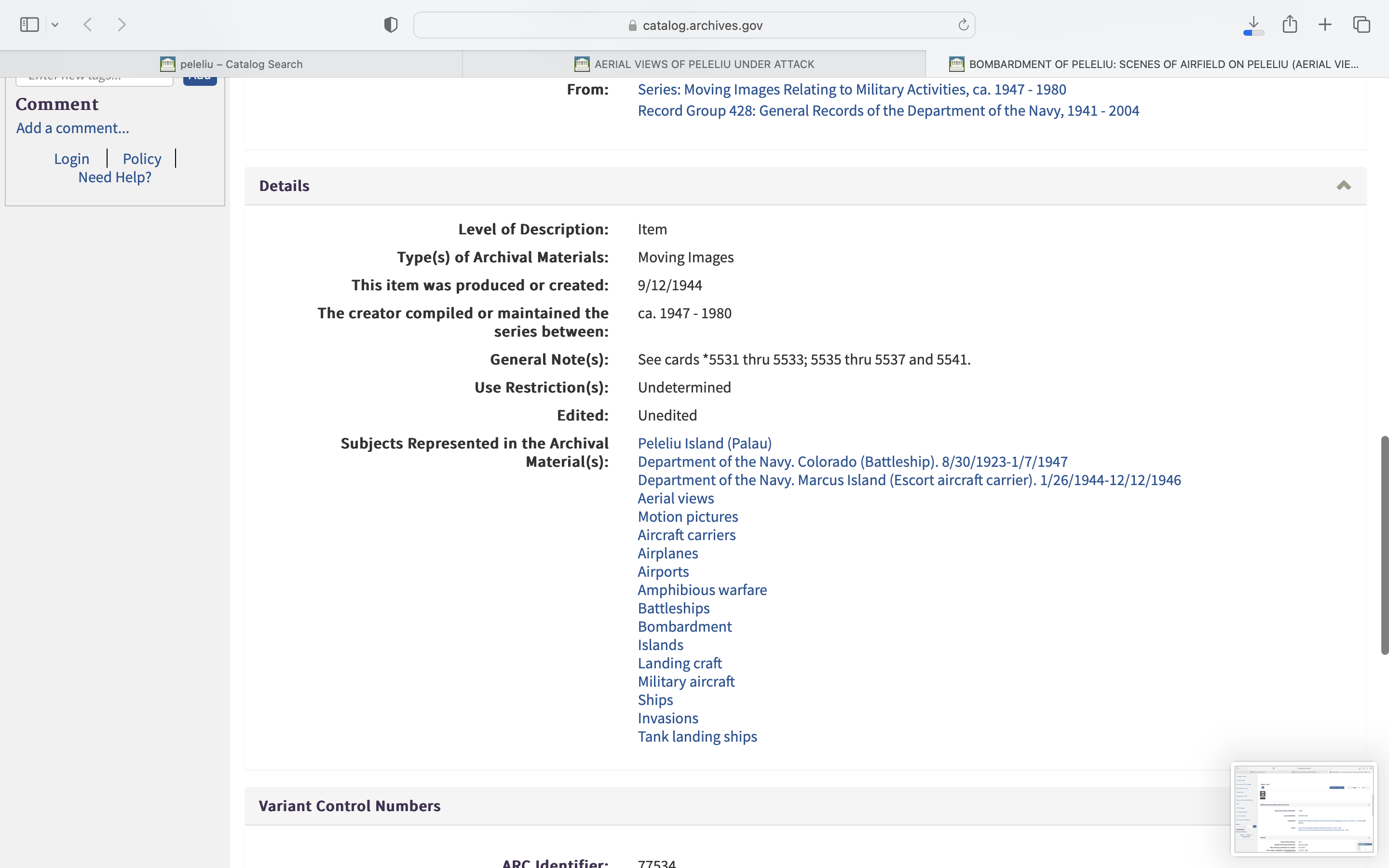Click the privacy shield icon
Screen dimensions: 1389x868
[390, 25]
